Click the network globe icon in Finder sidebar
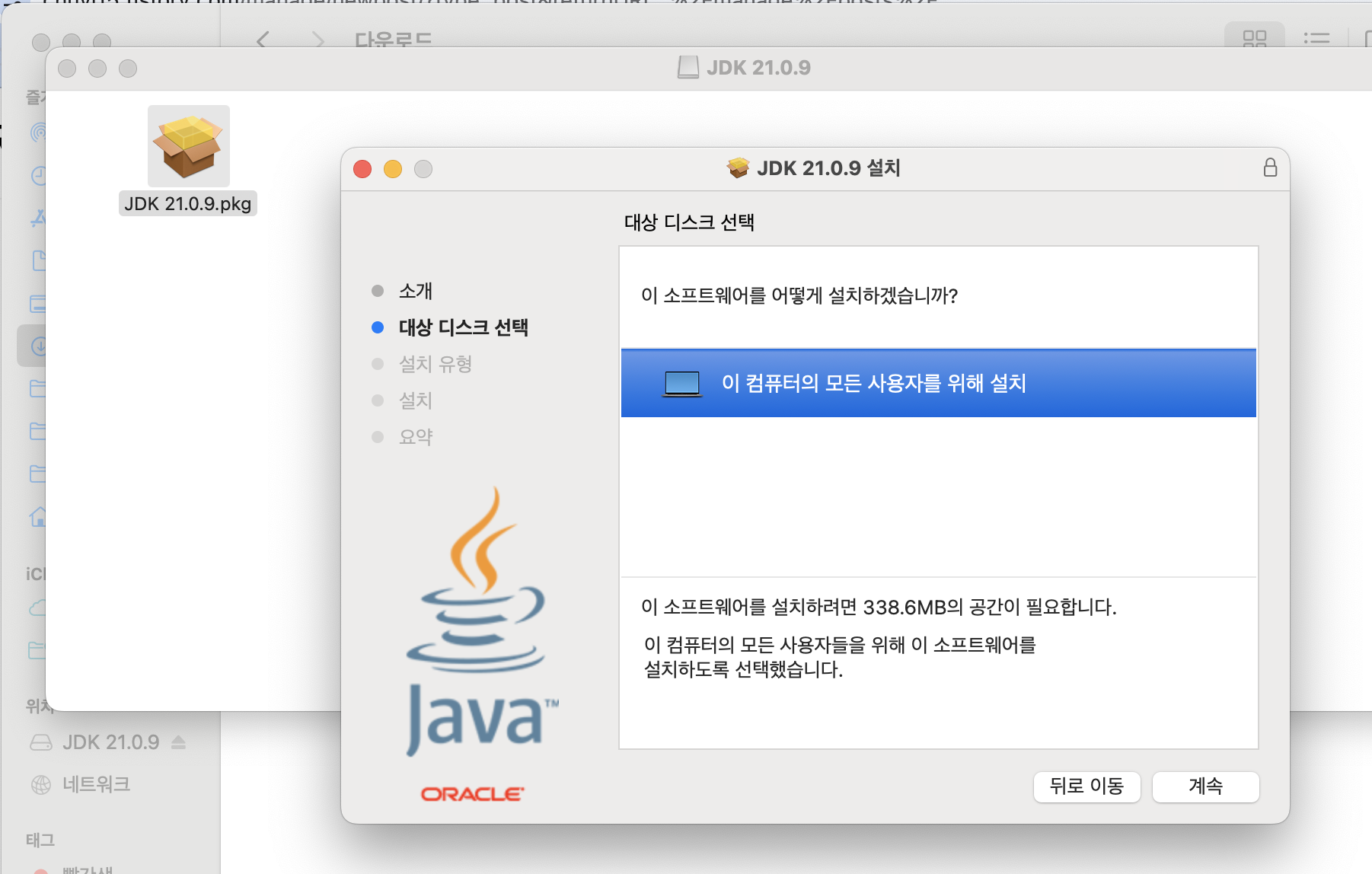 click(40, 784)
